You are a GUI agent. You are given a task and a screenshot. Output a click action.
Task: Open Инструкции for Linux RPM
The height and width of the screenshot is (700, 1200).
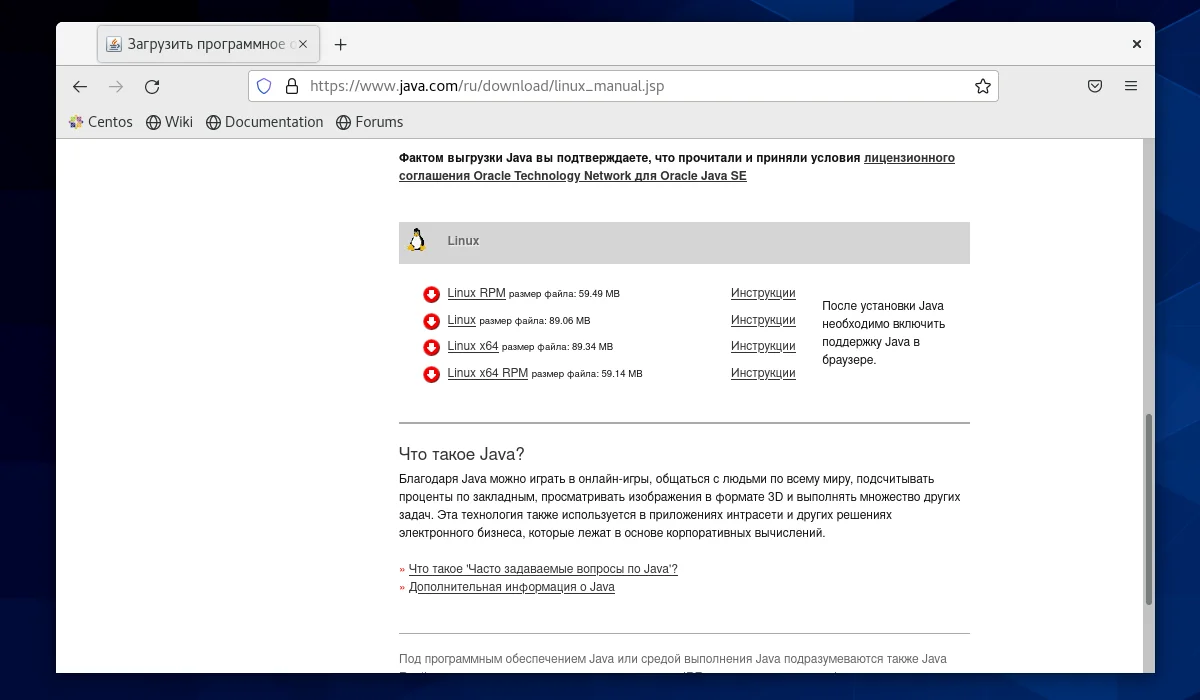point(763,293)
